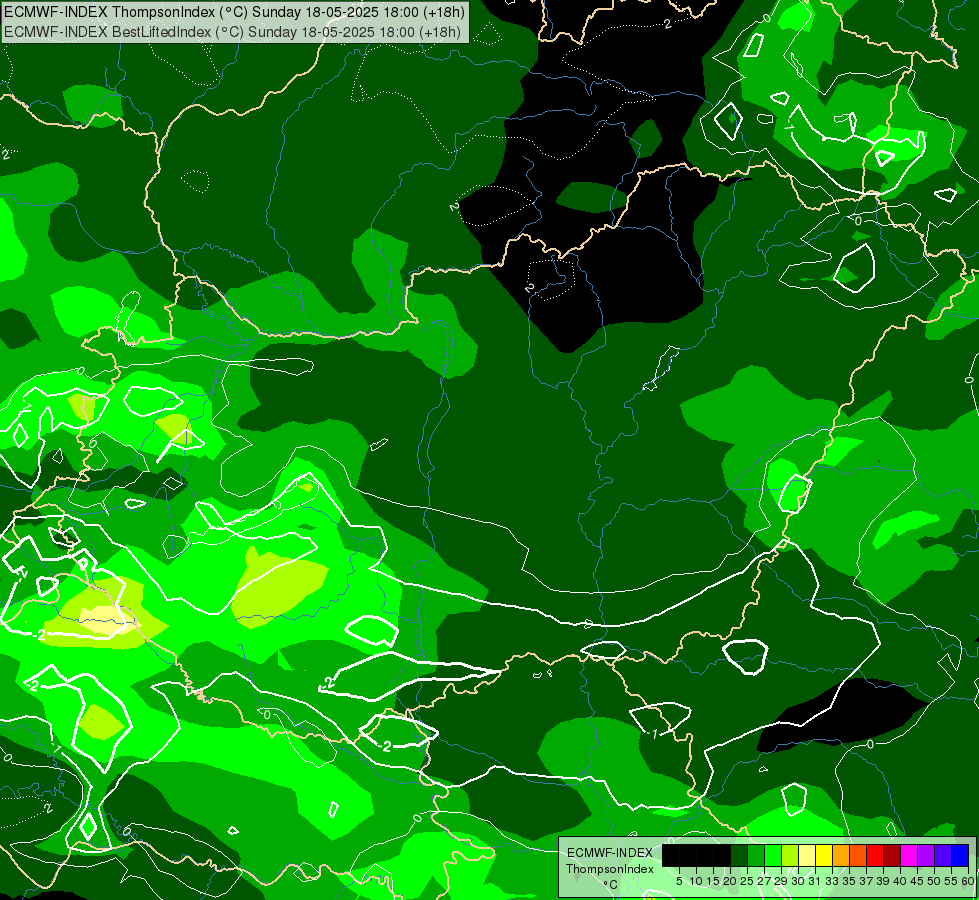Choose the orange-red legend swatch (35–37)
This screenshot has width=979, height=900.
[x=858, y=855]
